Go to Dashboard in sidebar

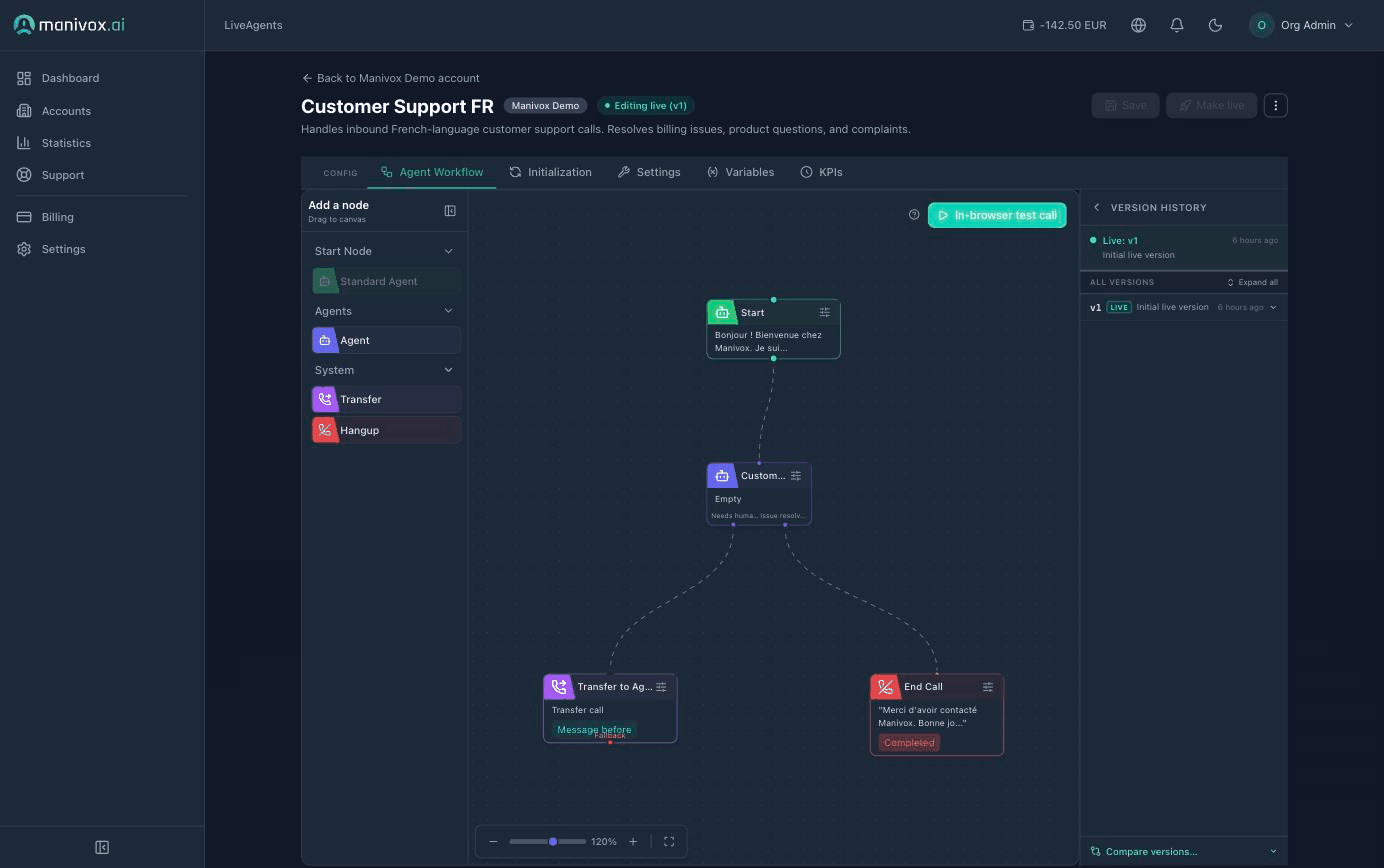102,78
